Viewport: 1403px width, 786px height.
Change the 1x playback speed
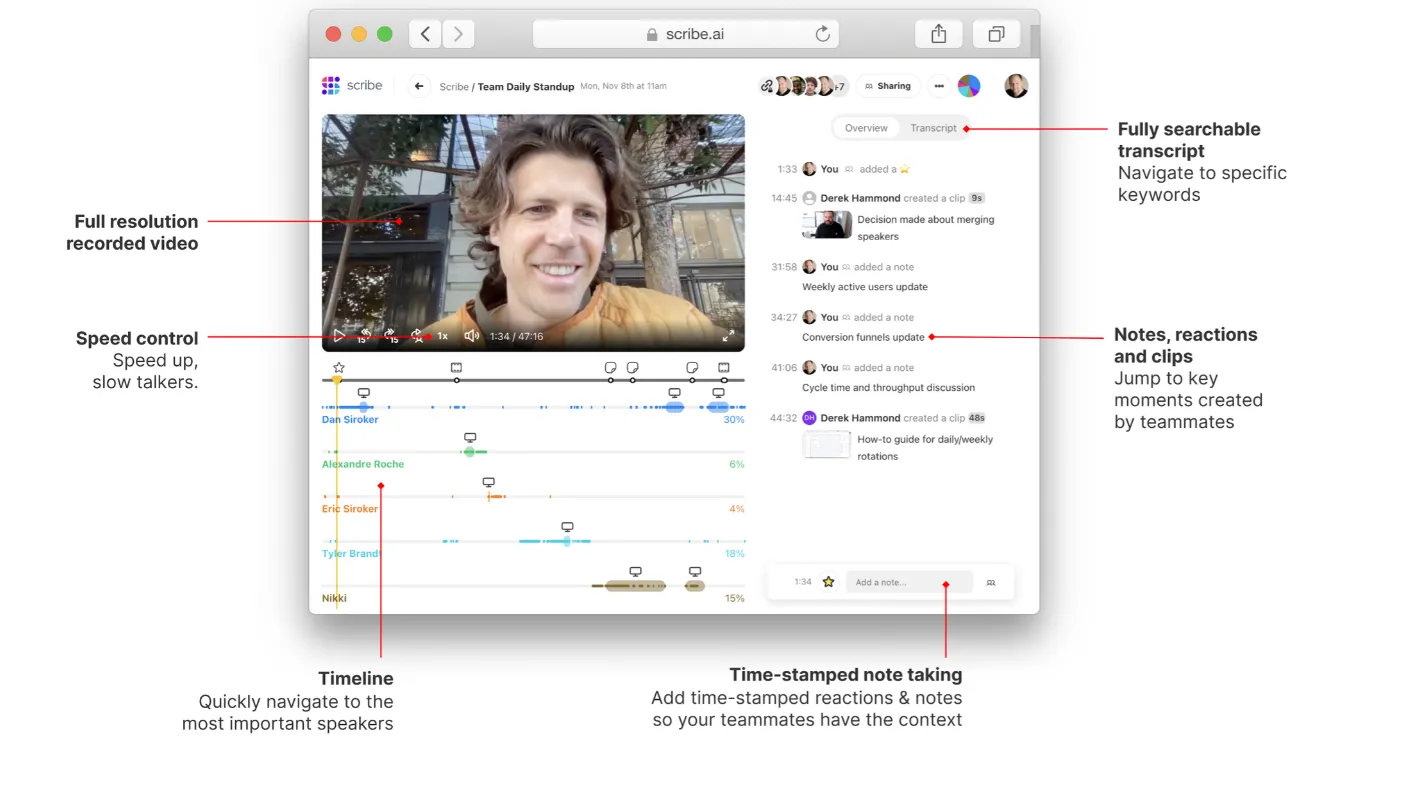[442, 336]
